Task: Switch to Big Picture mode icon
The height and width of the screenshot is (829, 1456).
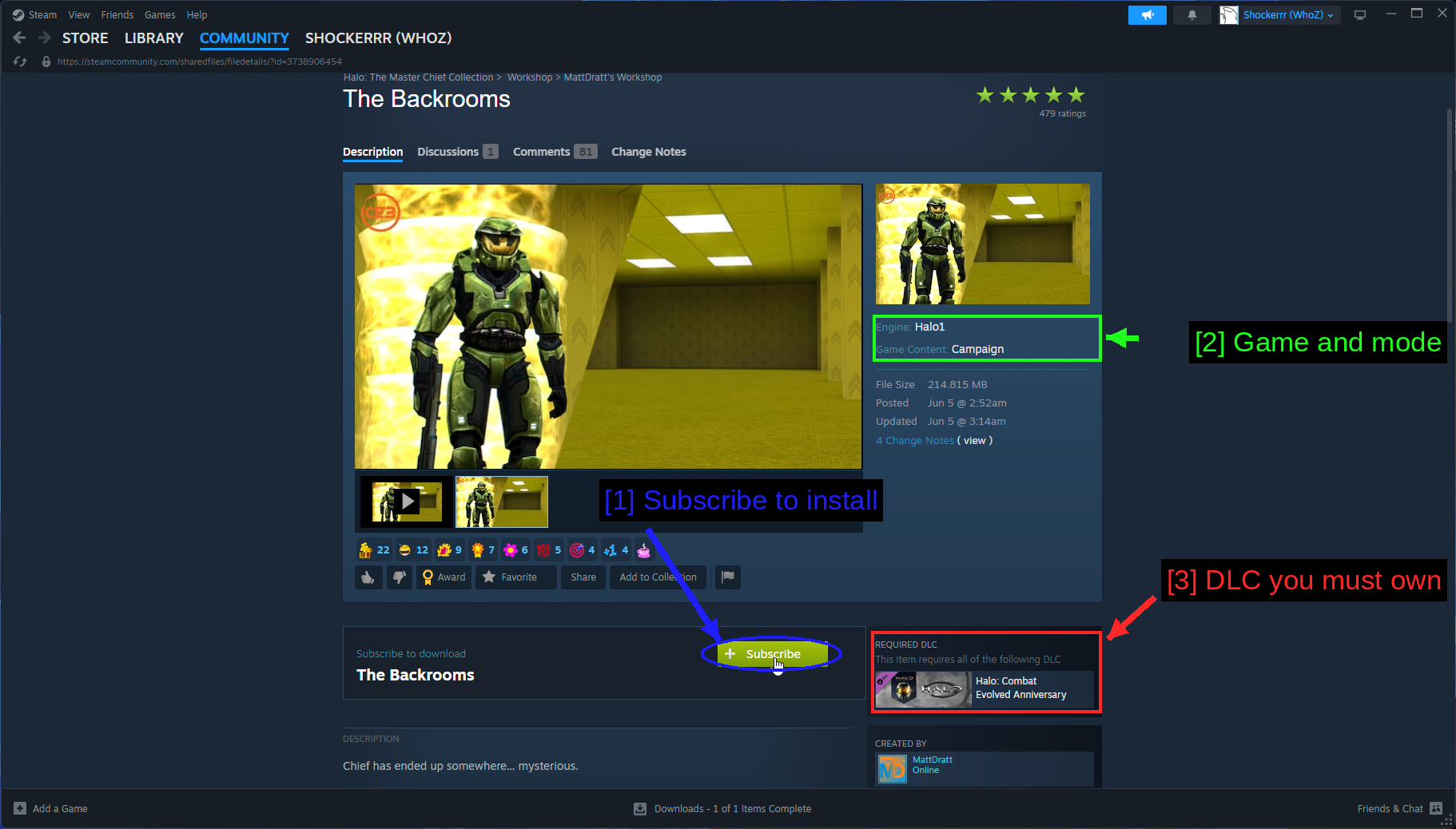Action: coord(1359,15)
